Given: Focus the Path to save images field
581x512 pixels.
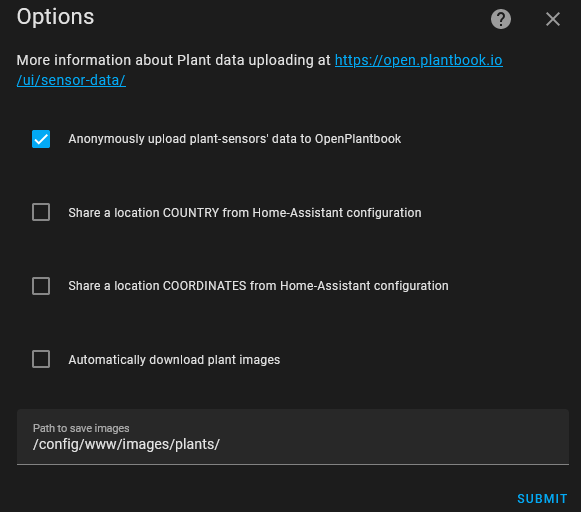Looking at the screenshot, I should click(x=293, y=437).
